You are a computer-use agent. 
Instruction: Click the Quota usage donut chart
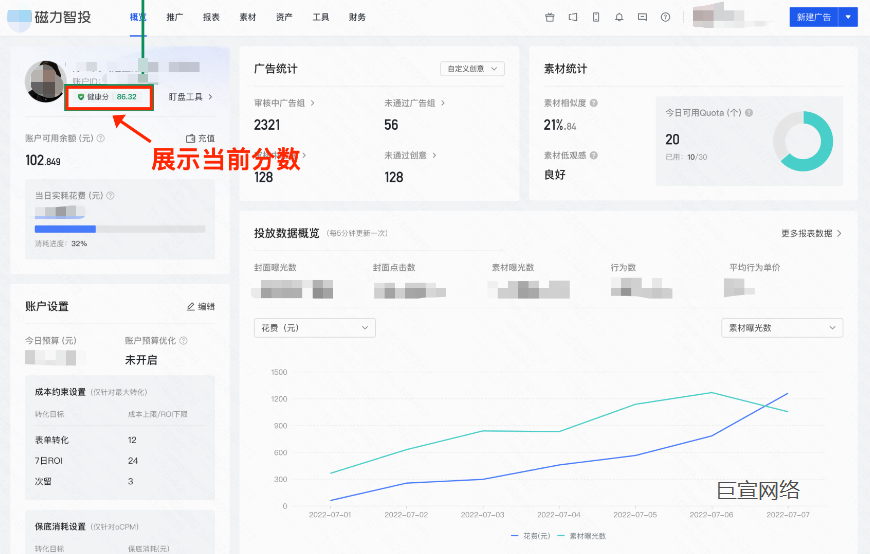[803, 141]
